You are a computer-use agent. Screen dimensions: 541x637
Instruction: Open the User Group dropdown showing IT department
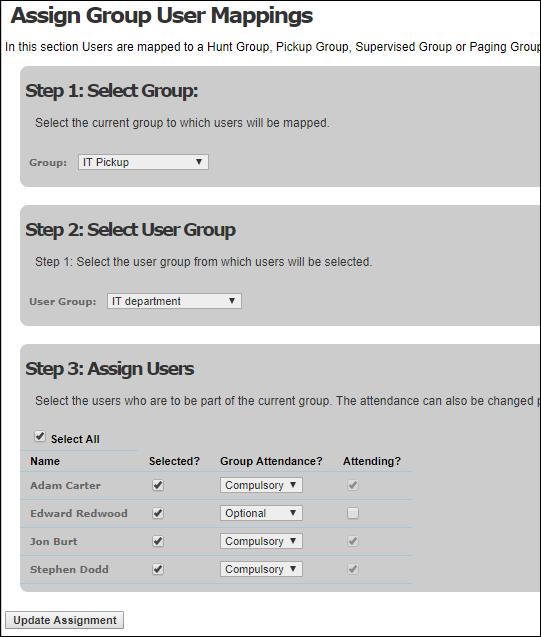click(174, 301)
